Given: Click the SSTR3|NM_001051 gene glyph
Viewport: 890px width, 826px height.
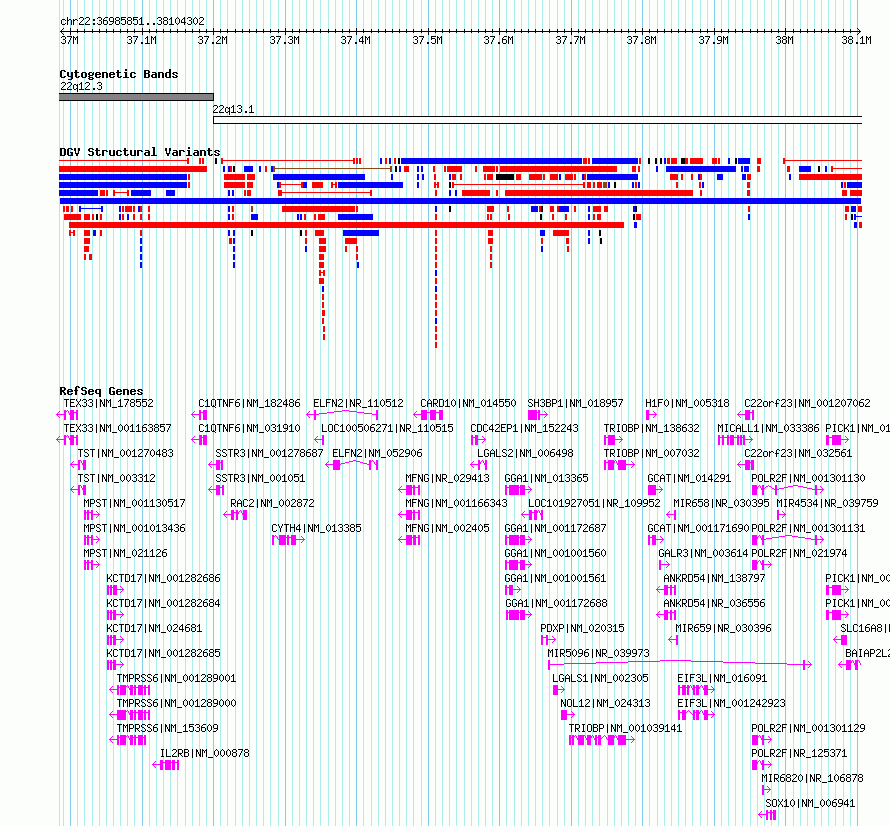Looking at the screenshot, I should coord(216,490).
